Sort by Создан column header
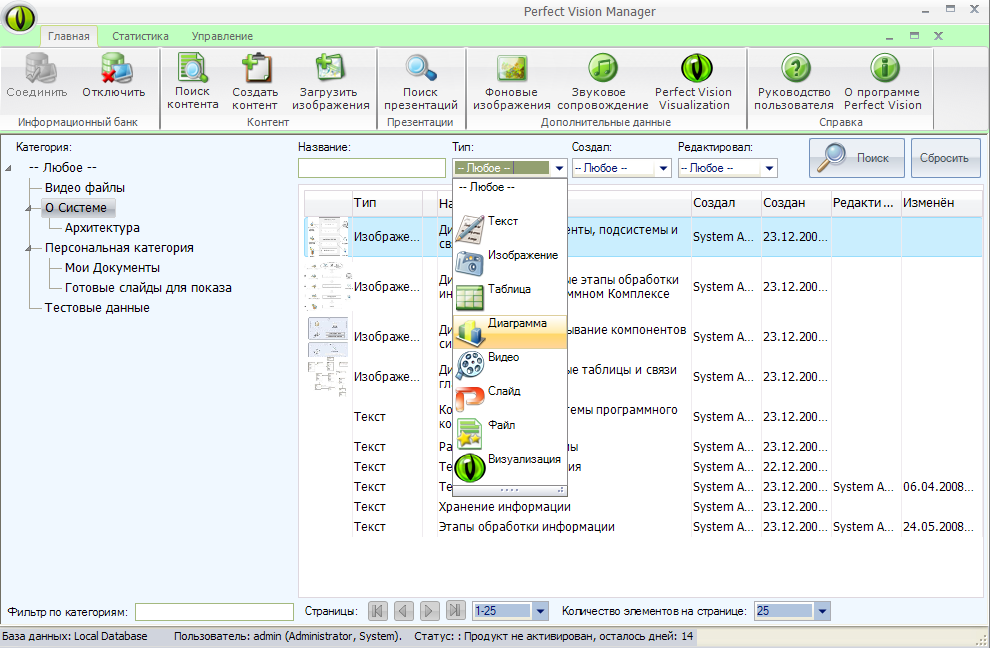Image resolution: width=990 pixels, height=648 pixels. pos(796,203)
